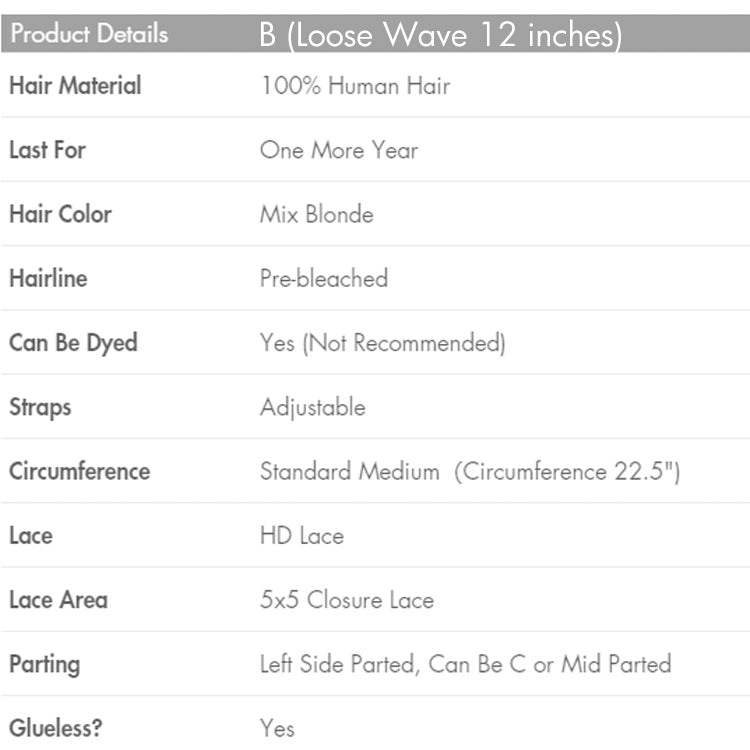Click the Straps row label
The image size is (750, 750).
[40, 407]
